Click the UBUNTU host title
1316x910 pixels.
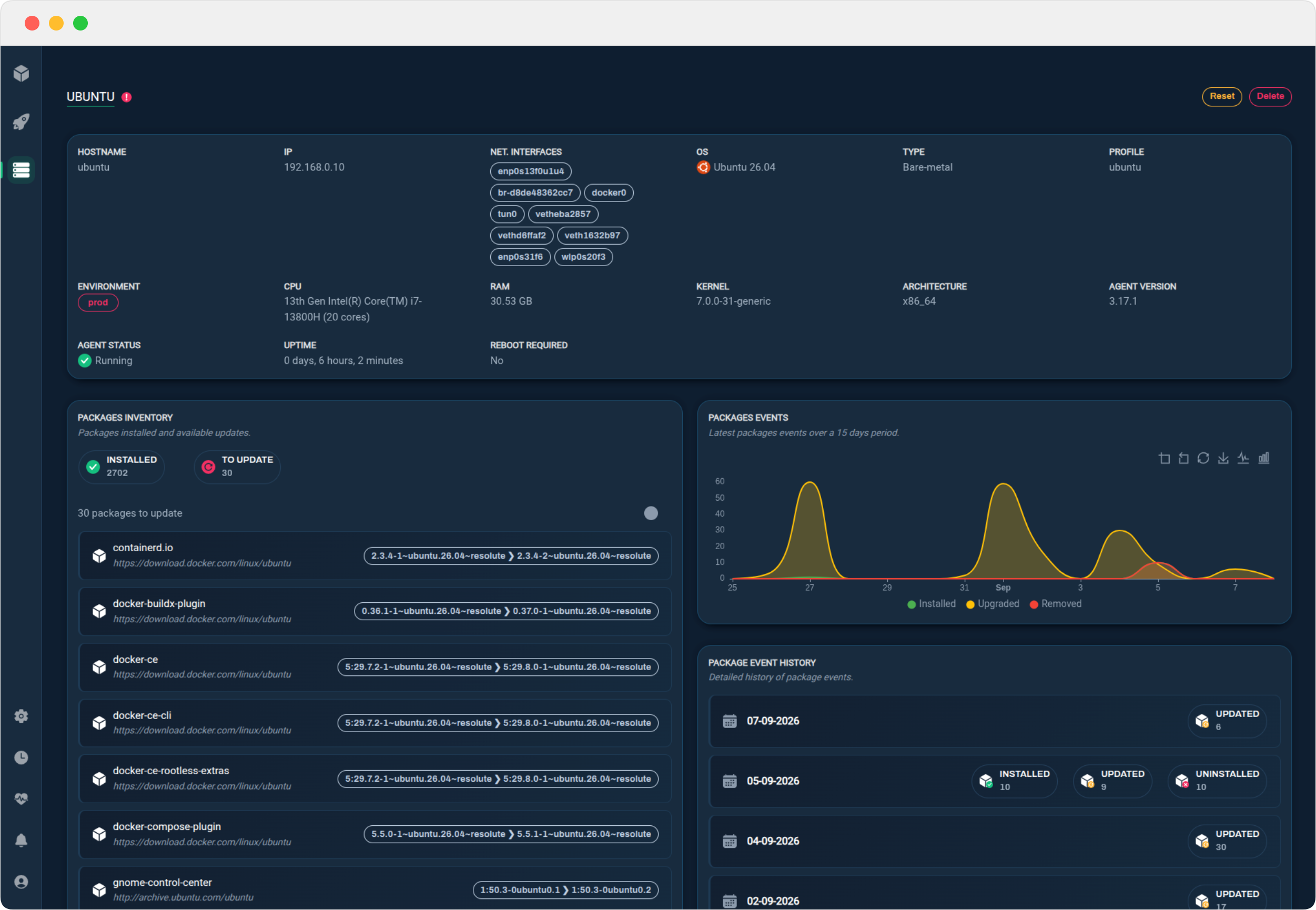click(90, 97)
